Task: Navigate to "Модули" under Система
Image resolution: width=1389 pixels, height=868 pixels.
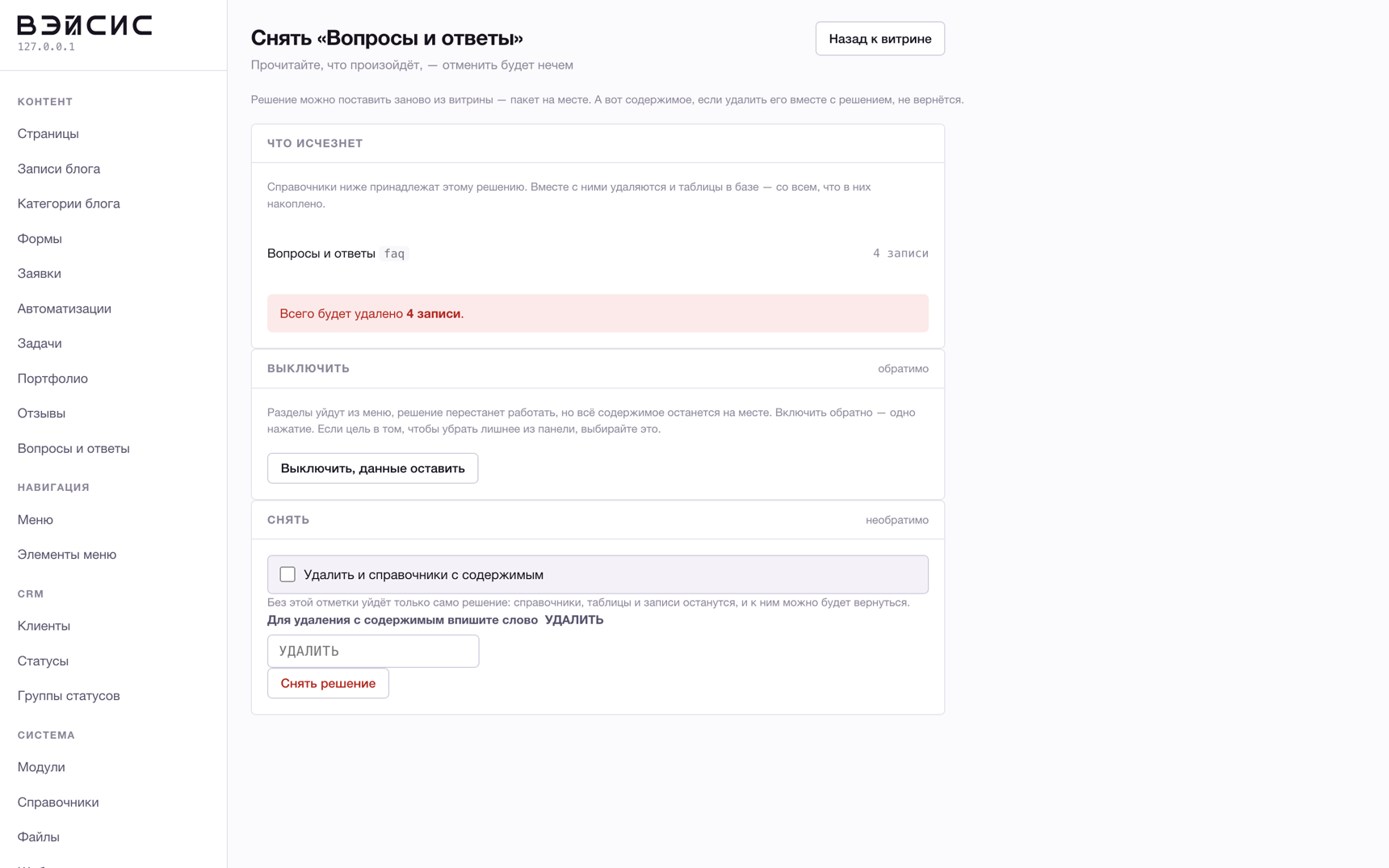Action: 41,767
